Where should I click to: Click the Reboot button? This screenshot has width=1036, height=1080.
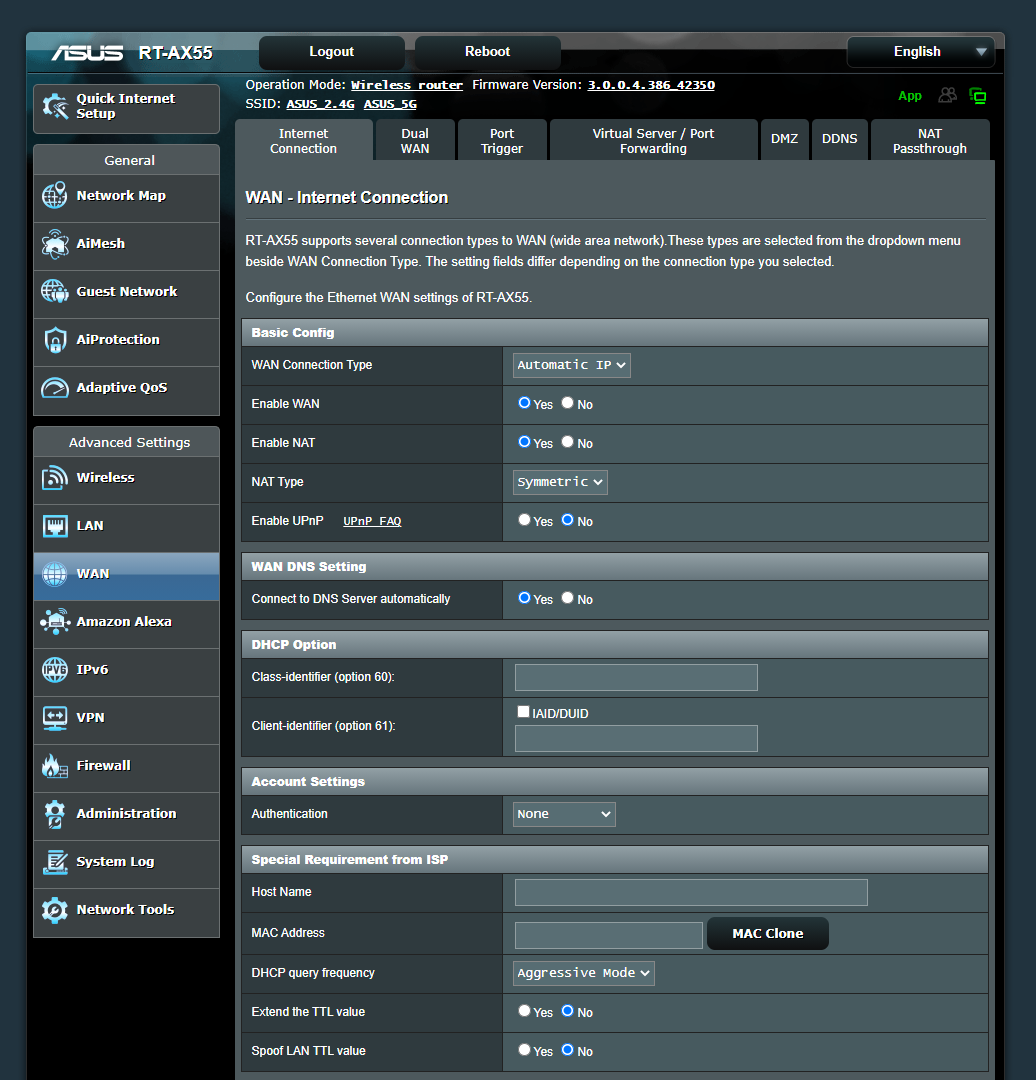click(x=487, y=52)
